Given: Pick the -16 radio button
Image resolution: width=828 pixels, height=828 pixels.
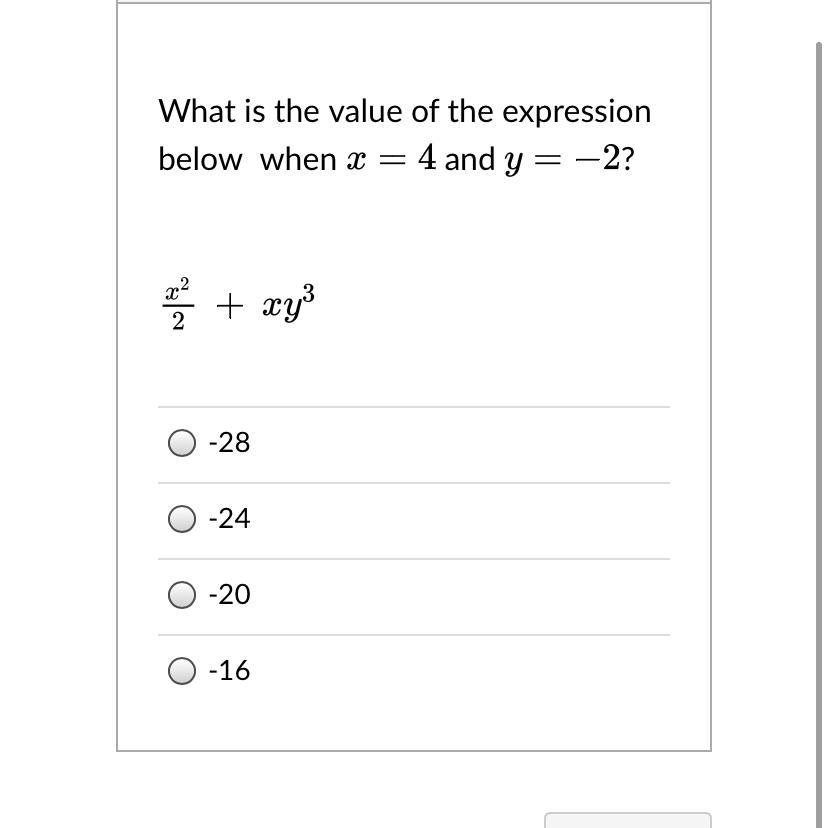Looking at the screenshot, I should click(182, 671).
